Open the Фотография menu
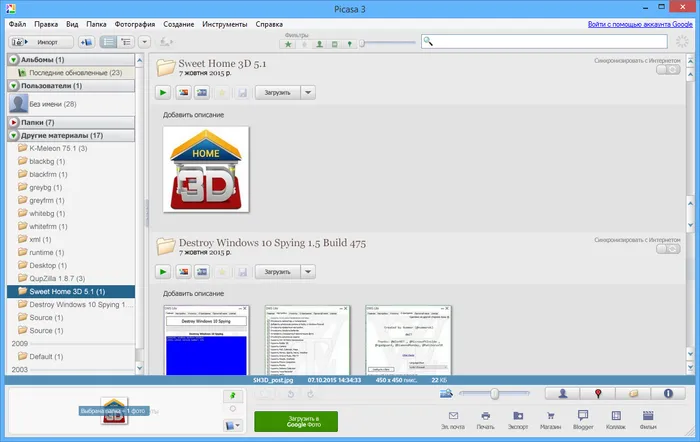The height and width of the screenshot is (442, 700). pos(135,24)
